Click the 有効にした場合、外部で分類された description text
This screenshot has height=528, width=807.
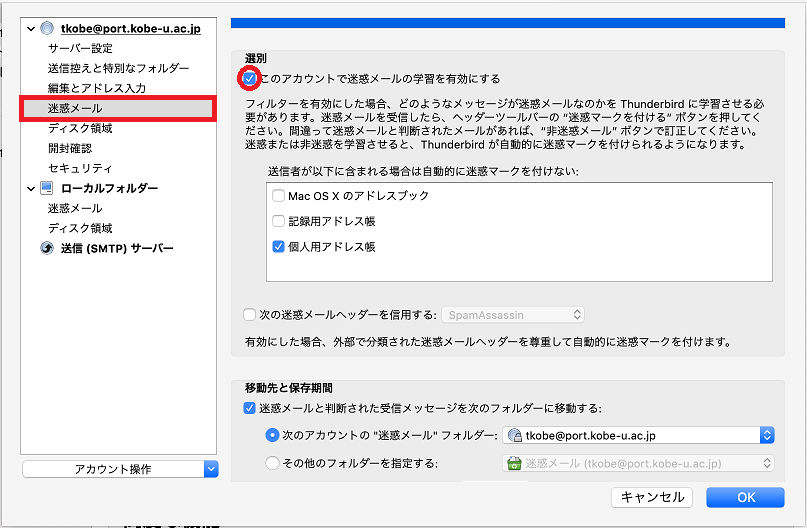pos(488,342)
